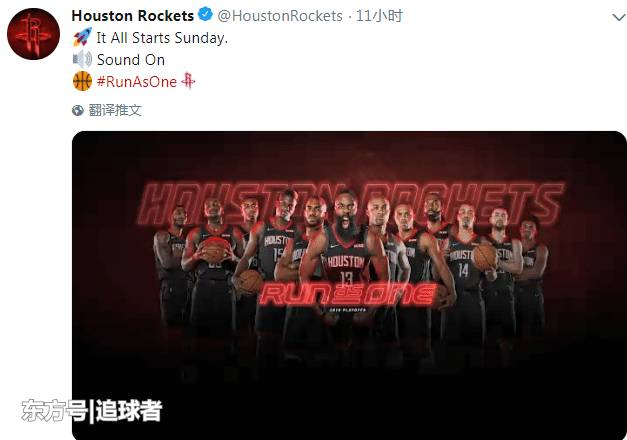Image resolution: width=627 pixels, height=440 pixels.
Task: Click the globe icon beside 翻译推文
Action: (x=78, y=110)
